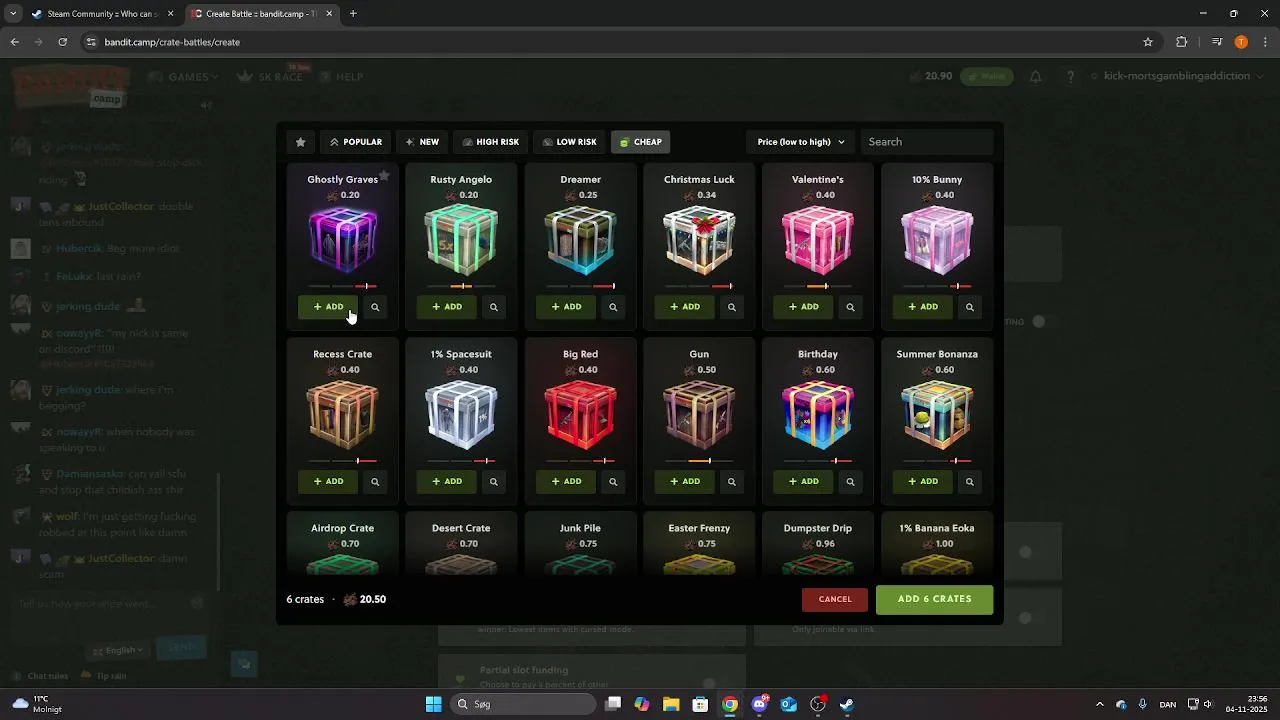
Task: Click the Windows taskbar search box
Action: (x=522, y=704)
